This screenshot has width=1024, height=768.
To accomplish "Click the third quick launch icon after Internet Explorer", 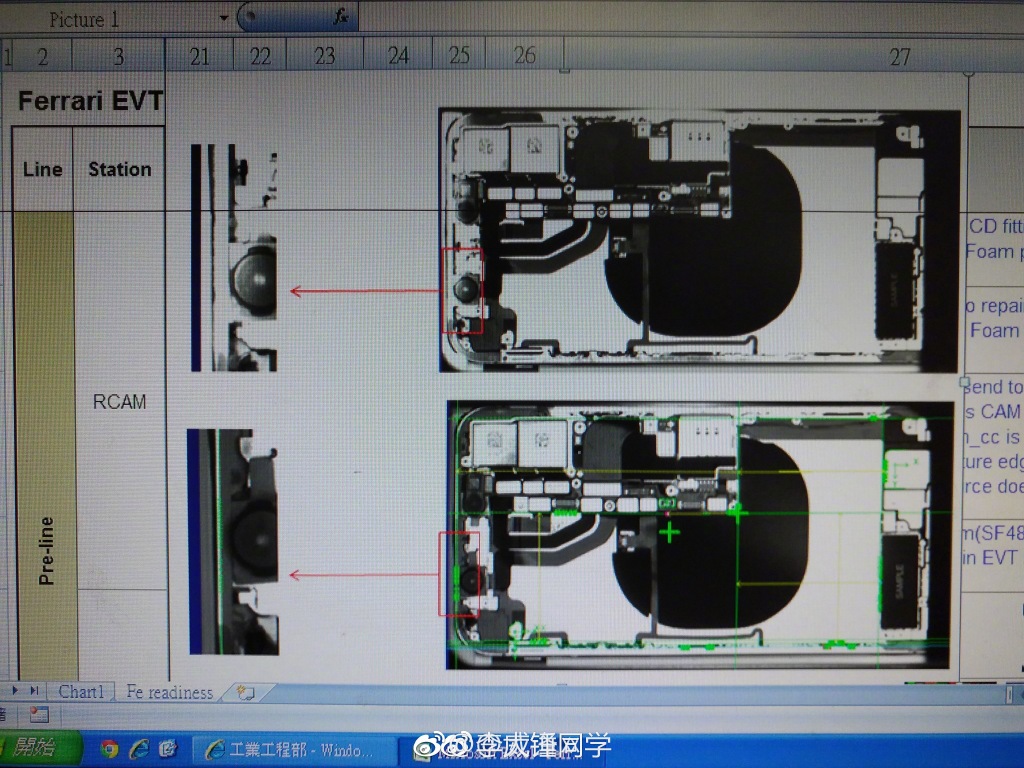I will [168, 748].
